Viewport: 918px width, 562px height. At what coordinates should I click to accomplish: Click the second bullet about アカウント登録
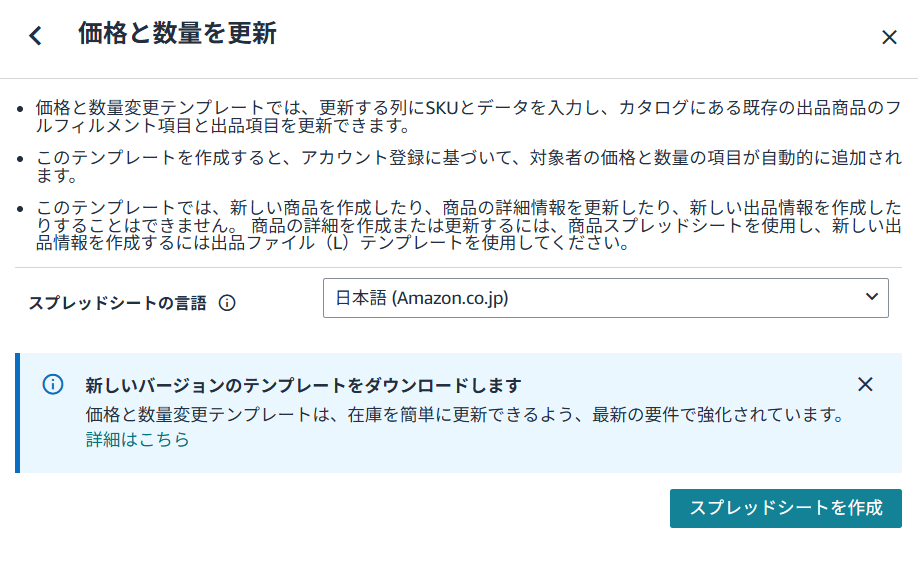(x=468, y=166)
